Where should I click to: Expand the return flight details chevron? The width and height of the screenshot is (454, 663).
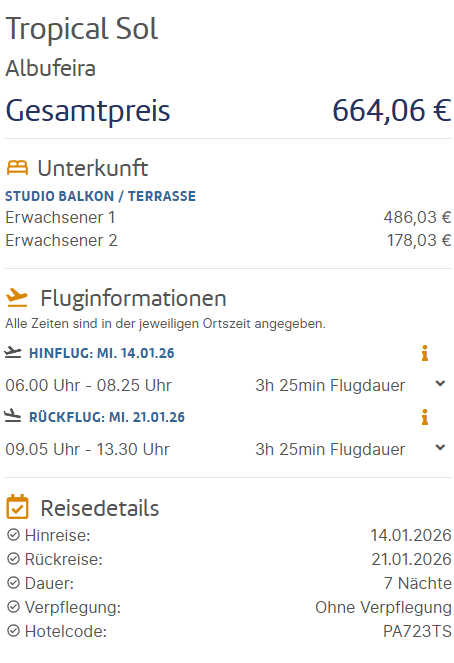click(440, 447)
